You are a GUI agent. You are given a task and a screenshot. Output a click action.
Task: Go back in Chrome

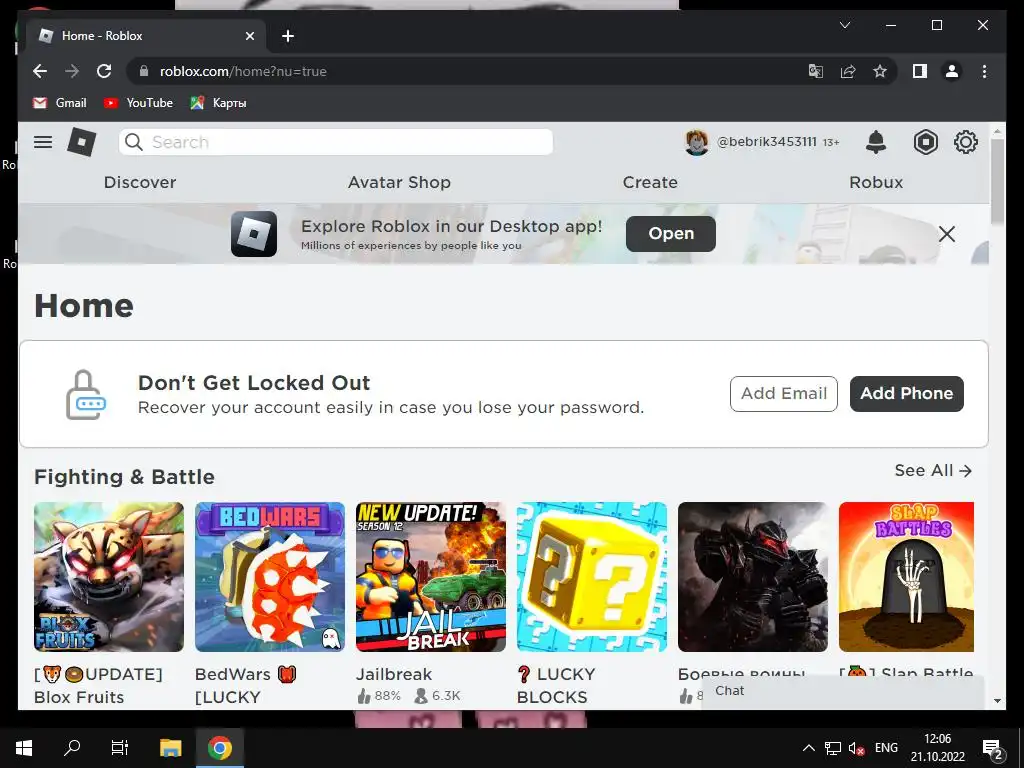[40, 71]
